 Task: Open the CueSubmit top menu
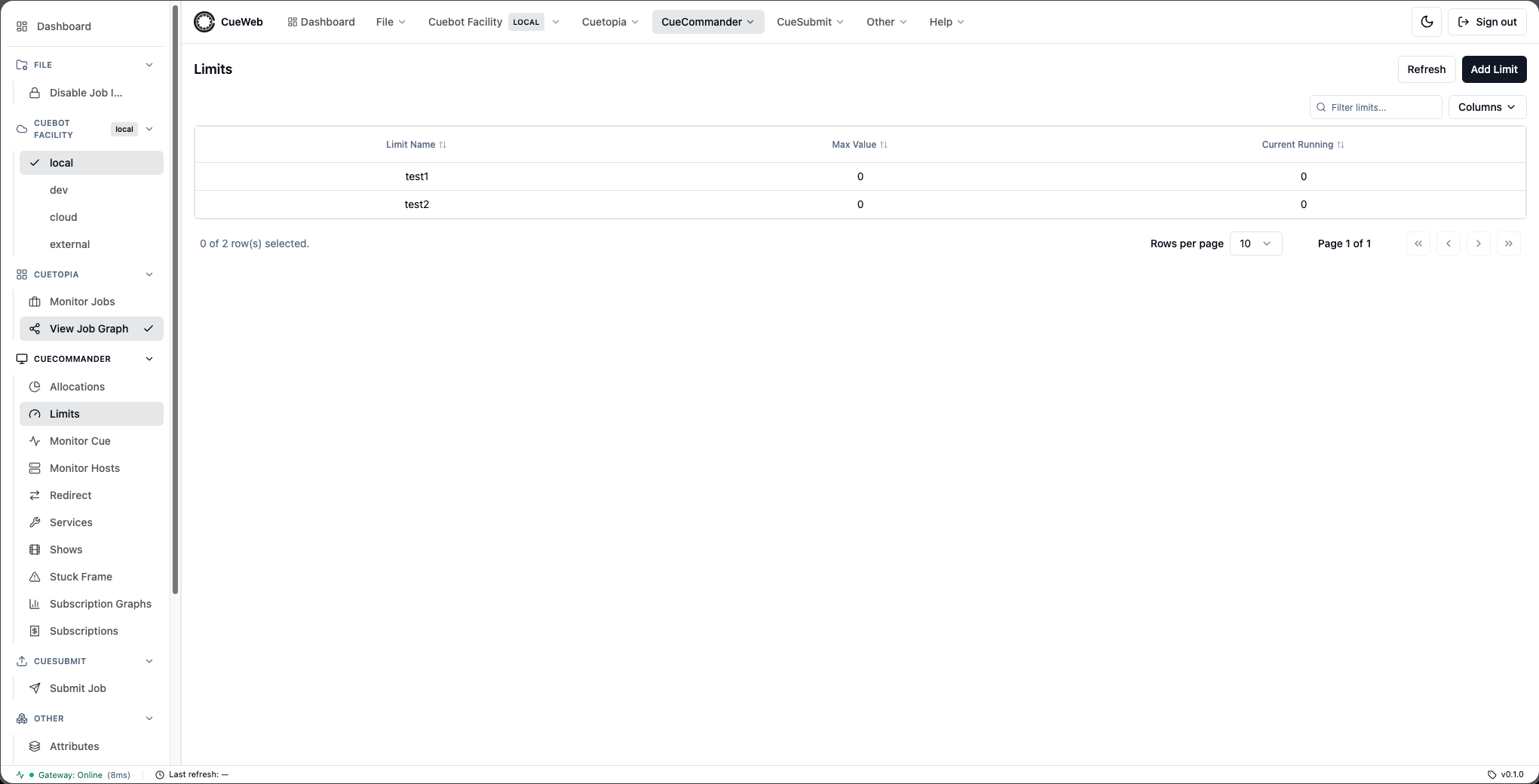pos(810,22)
